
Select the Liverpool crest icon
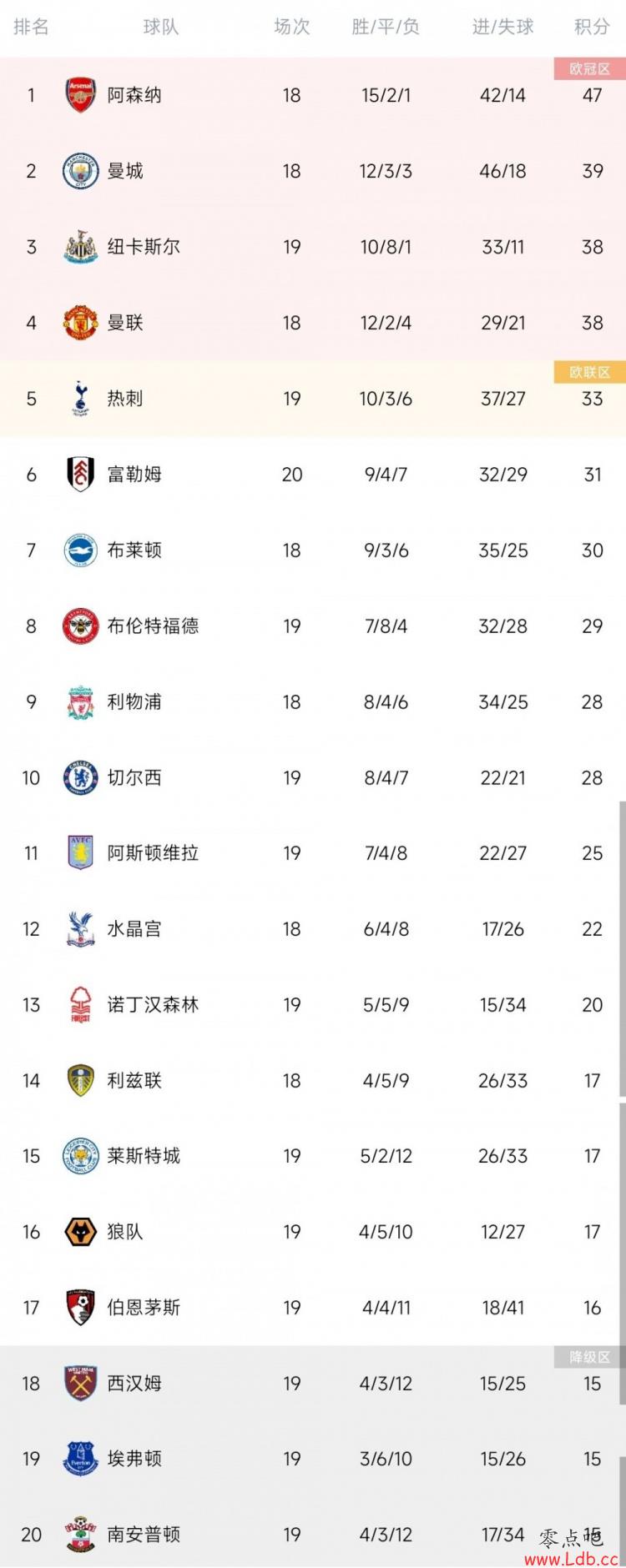tap(81, 702)
